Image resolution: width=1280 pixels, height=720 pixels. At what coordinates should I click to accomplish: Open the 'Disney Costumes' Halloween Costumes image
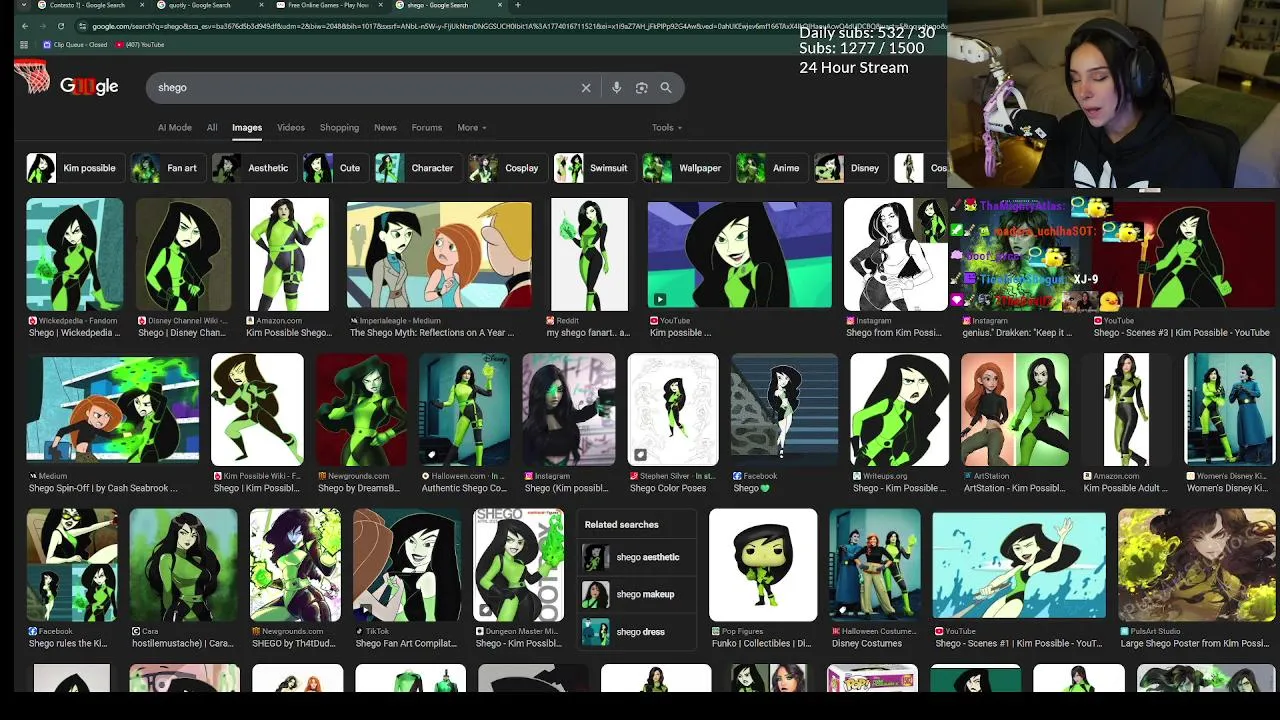point(874,565)
